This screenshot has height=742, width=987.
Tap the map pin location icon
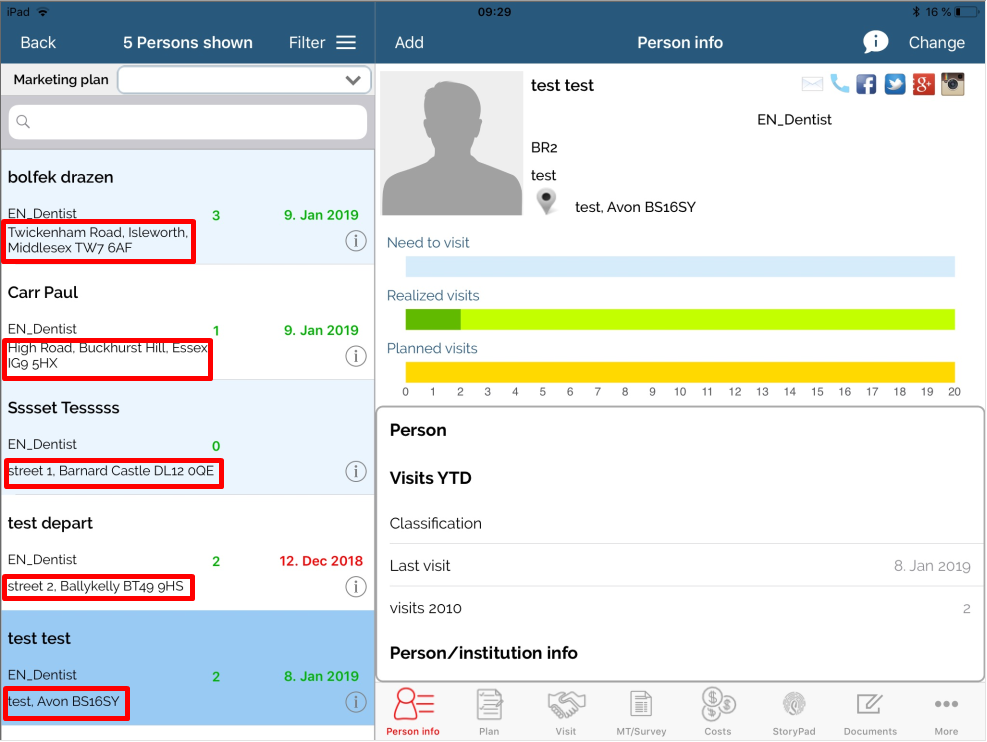pos(545,202)
